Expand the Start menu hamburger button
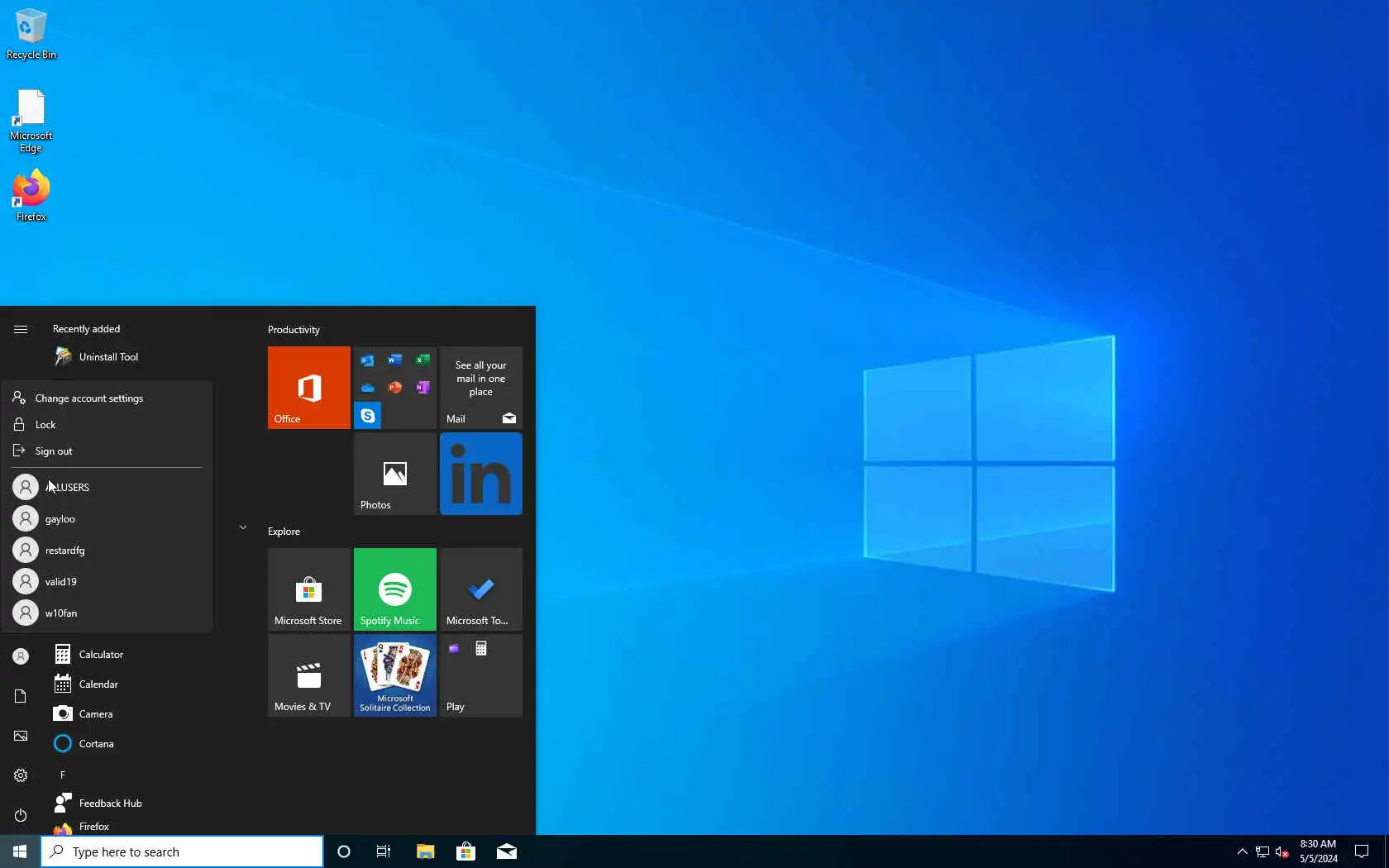 [21, 329]
